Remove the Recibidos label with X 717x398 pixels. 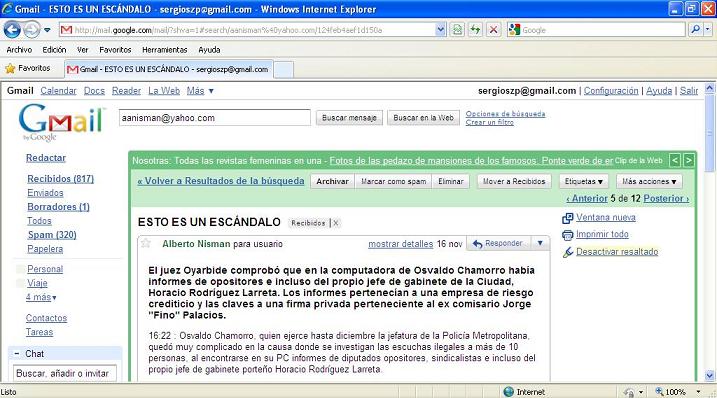tap(336, 223)
